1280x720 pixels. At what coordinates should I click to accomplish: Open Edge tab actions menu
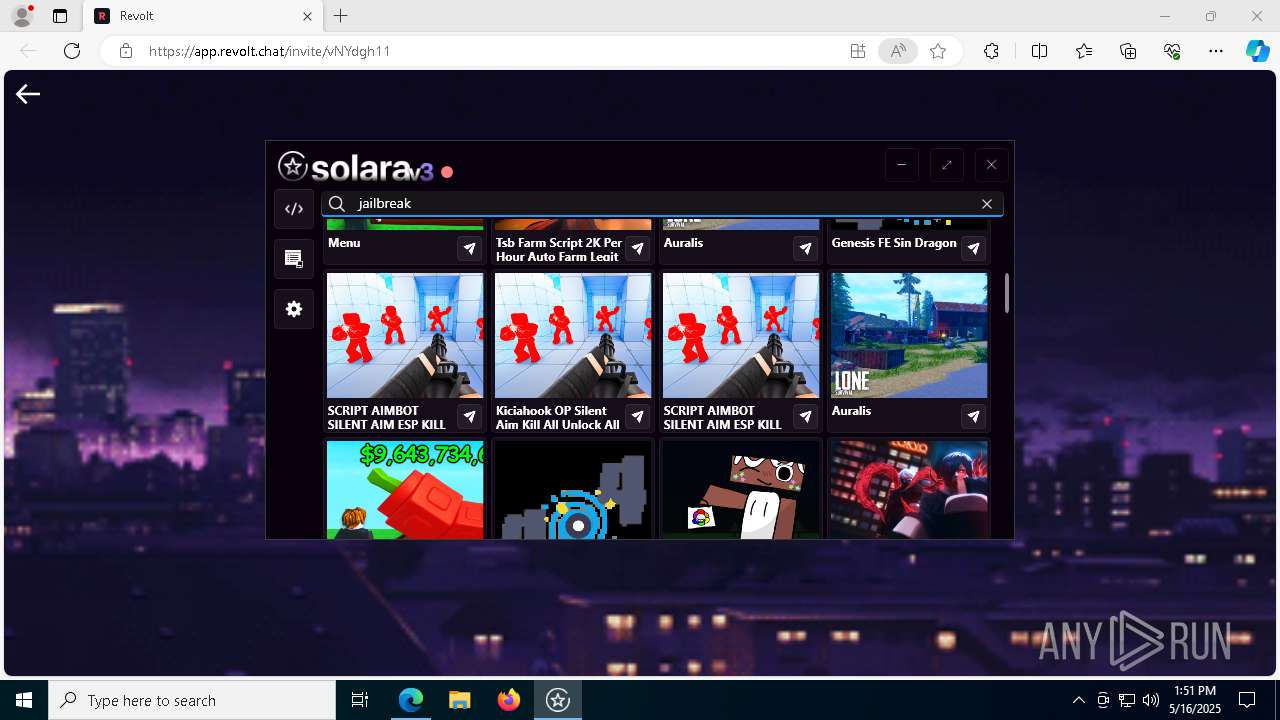tap(60, 16)
